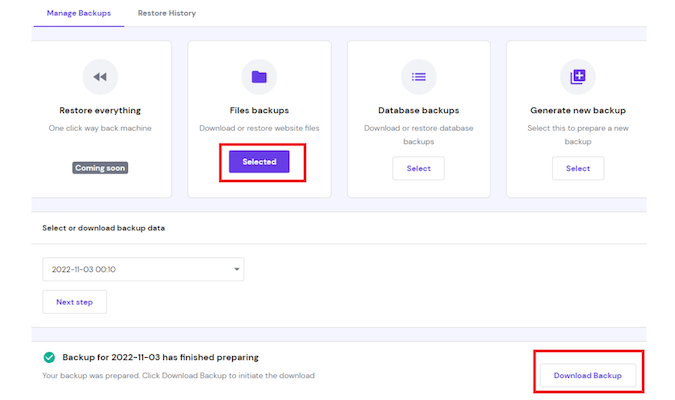Click the Next step button
The height and width of the screenshot is (400, 675).
pos(74,302)
